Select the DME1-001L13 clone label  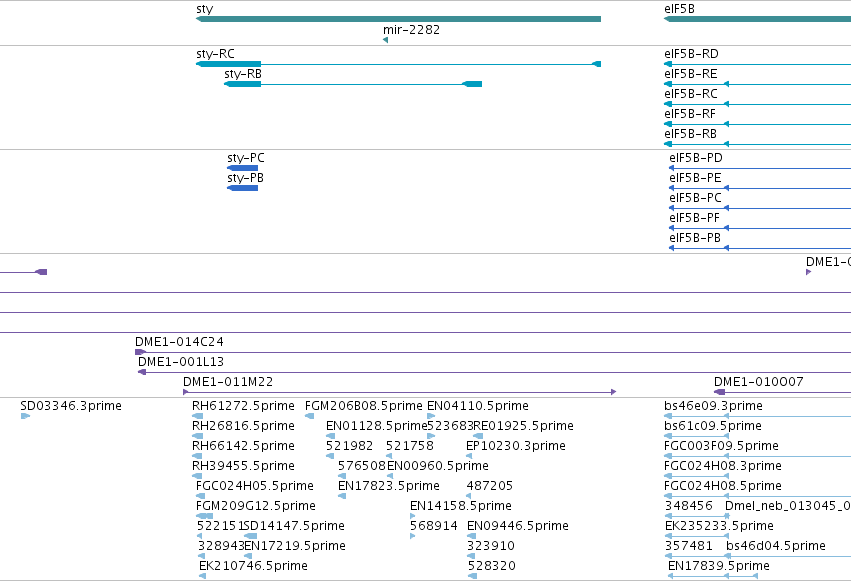(x=181, y=362)
